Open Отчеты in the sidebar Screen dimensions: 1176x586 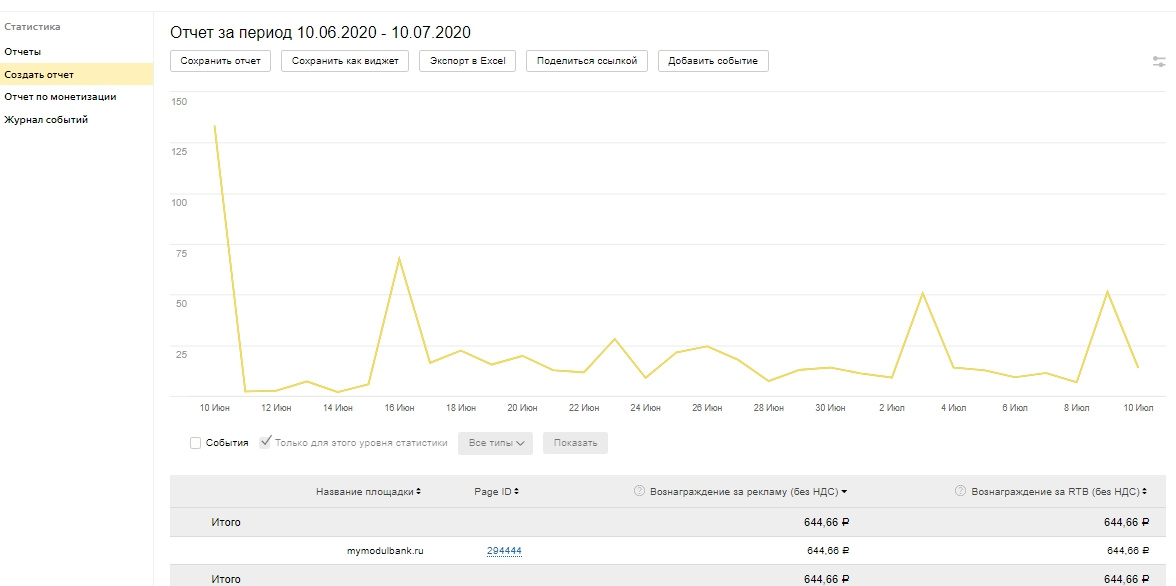point(22,52)
